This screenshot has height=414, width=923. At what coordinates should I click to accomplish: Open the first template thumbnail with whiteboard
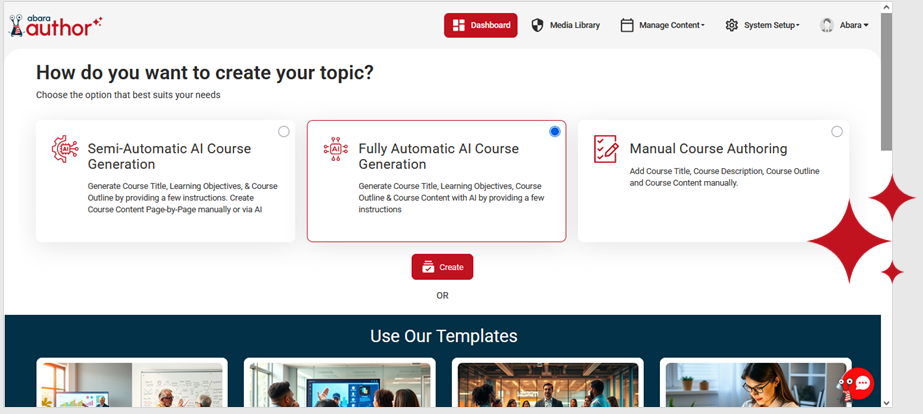click(132, 384)
